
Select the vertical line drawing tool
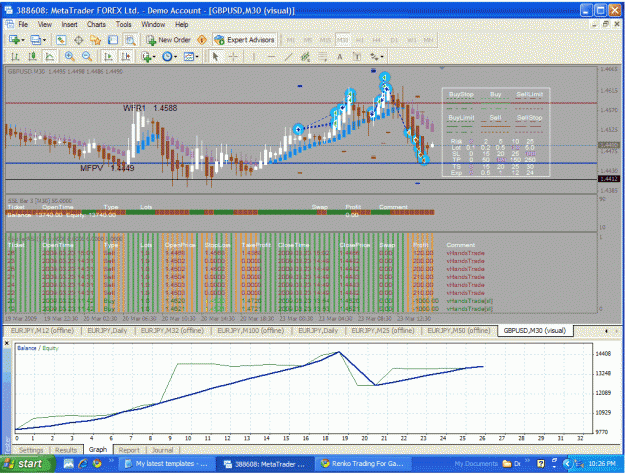tap(254, 57)
